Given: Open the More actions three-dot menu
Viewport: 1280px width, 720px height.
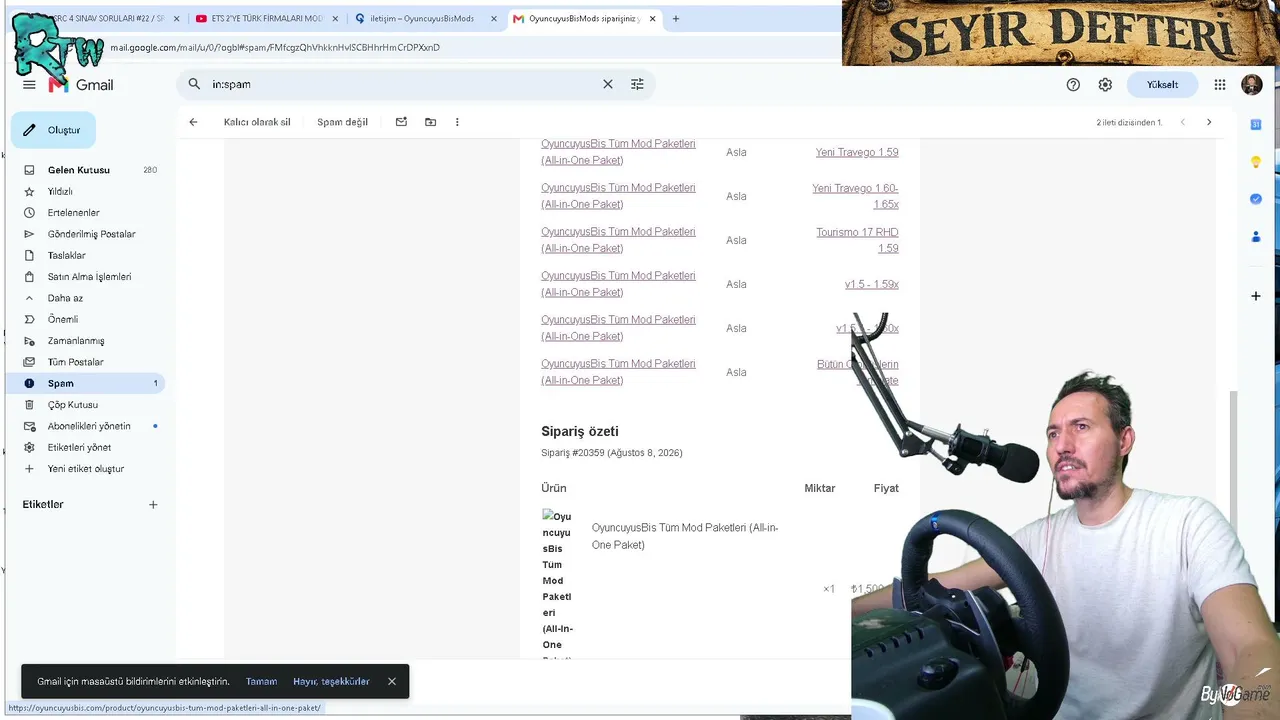Looking at the screenshot, I should (x=457, y=122).
